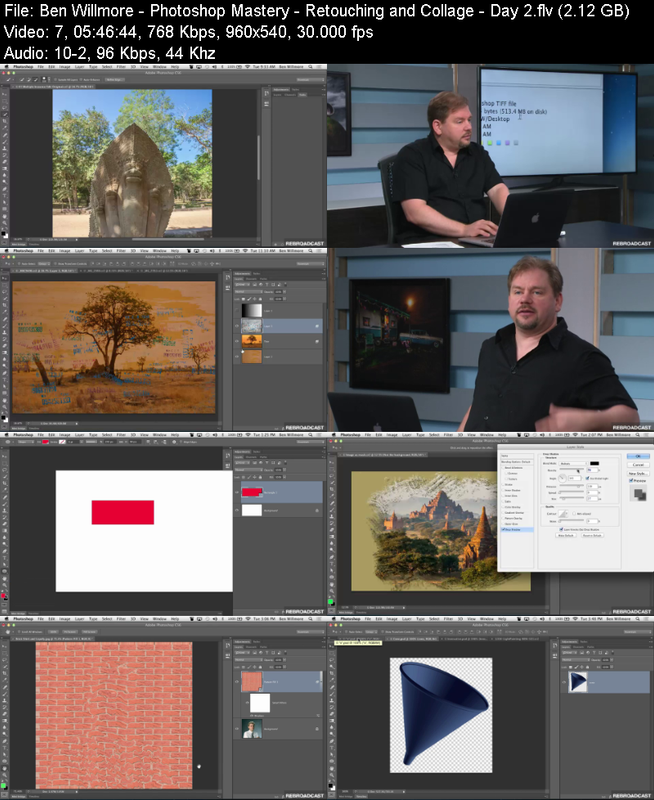The height and width of the screenshot is (800, 654).
Task: Click the drop shadow Noise slider
Action: tap(572, 520)
